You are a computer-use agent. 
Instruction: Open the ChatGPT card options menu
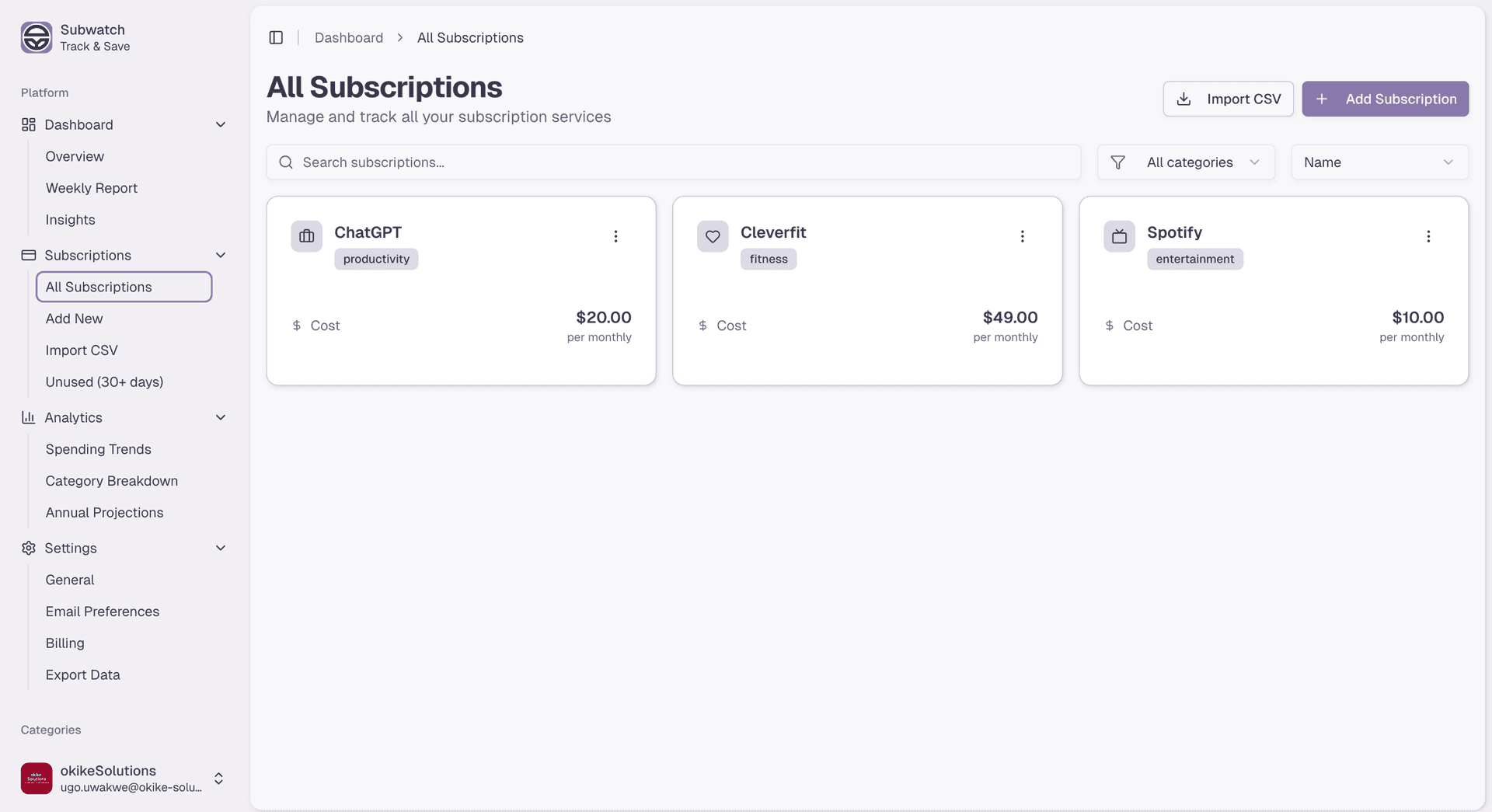(x=616, y=235)
